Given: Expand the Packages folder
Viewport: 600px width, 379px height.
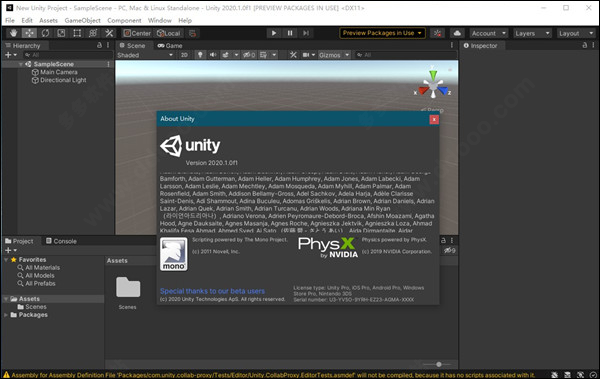Looking at the screenshot, I should click(x=6, y=315).
